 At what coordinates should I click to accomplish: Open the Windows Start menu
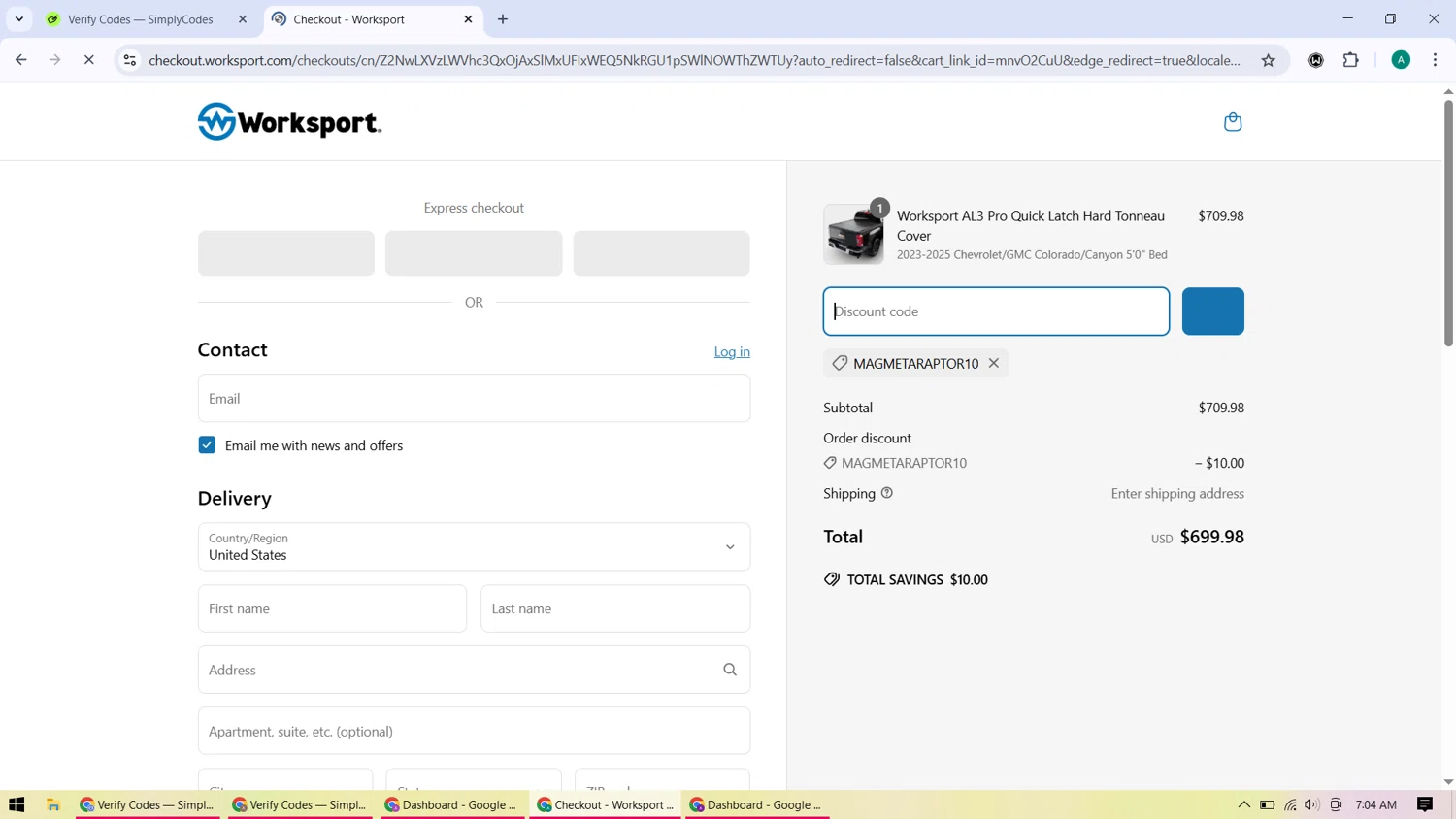(17, 804)
